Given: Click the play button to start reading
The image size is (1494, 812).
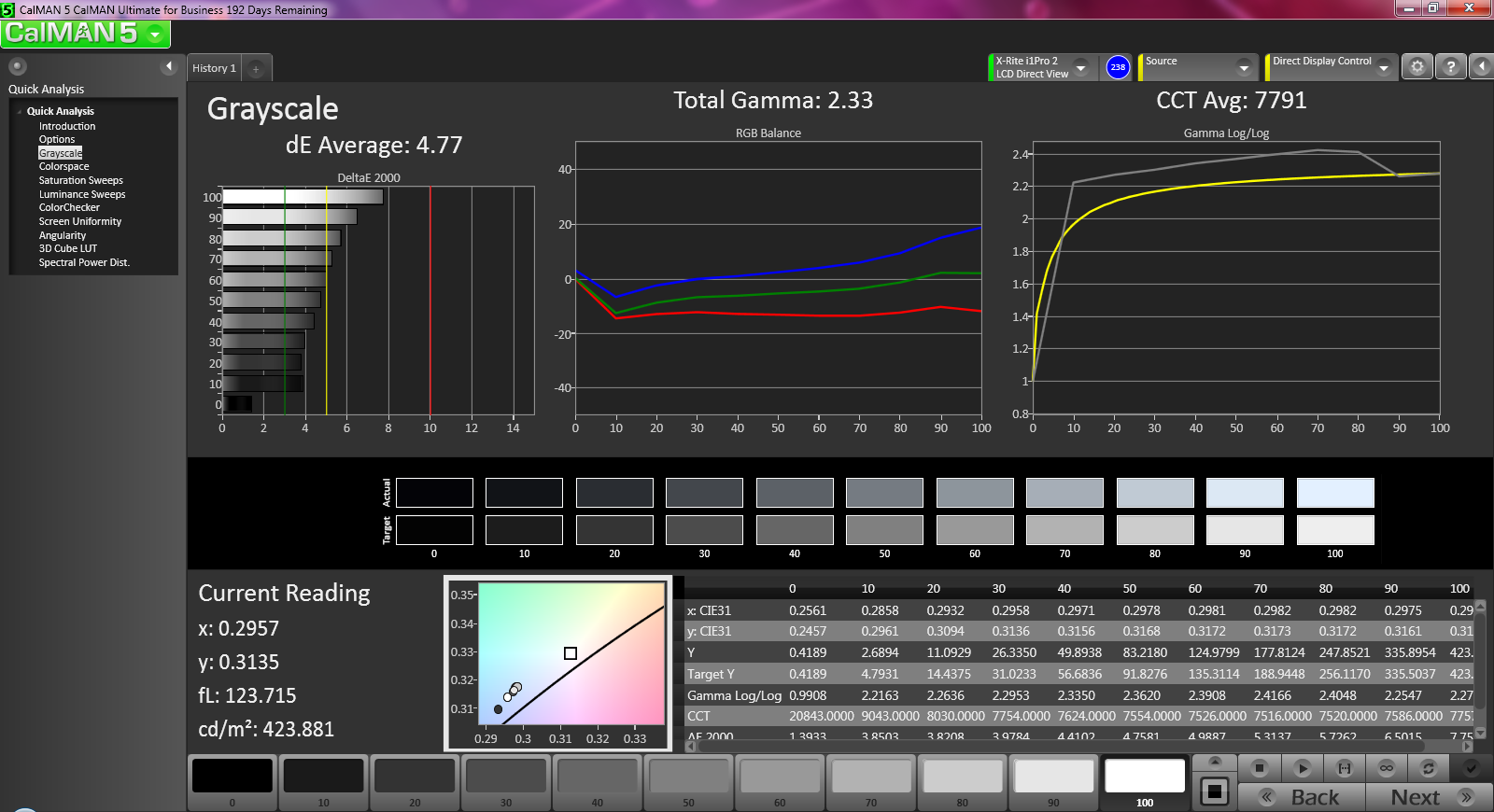Looking at the screenshot, I should click(x=1302, y=768).
